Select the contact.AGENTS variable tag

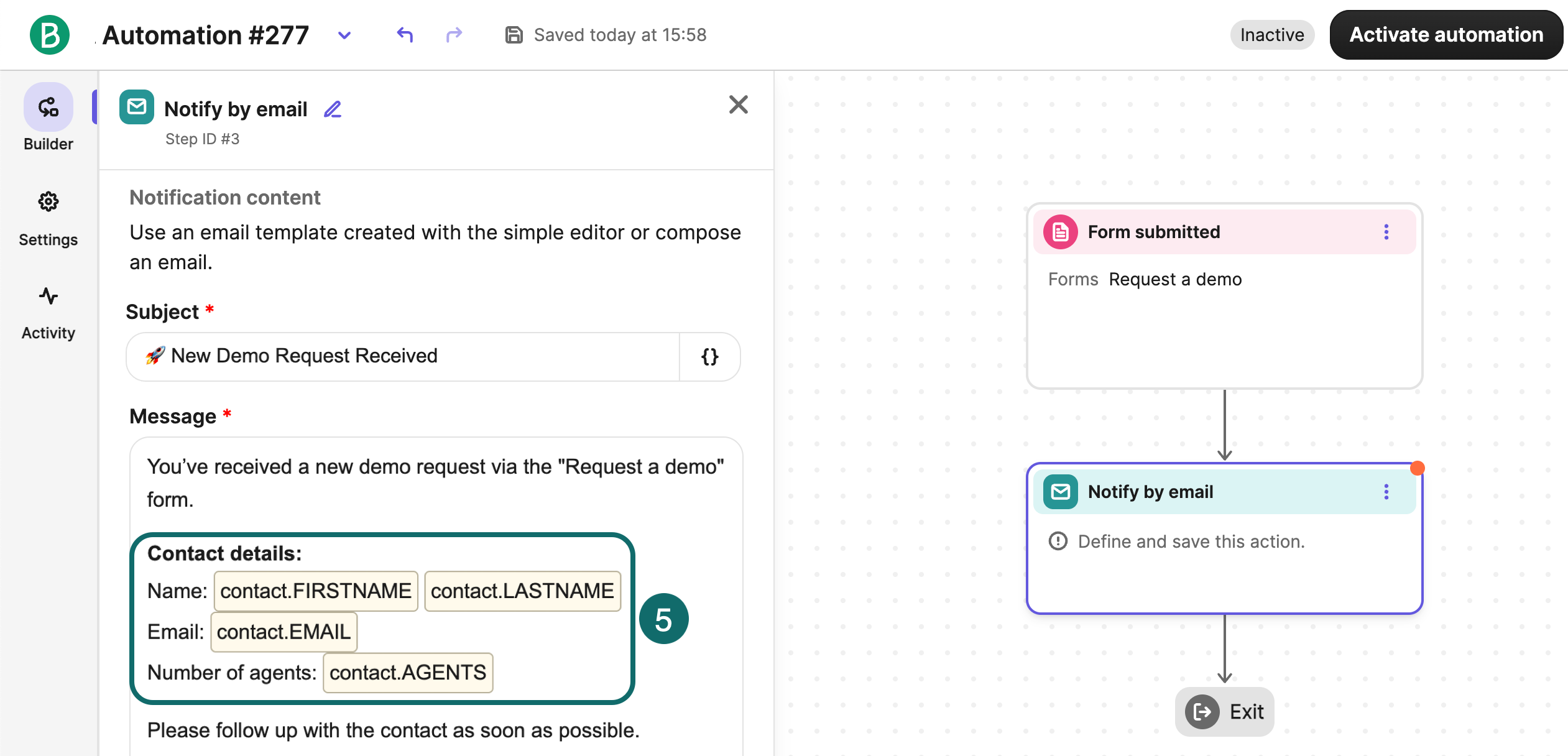(408, 672)
